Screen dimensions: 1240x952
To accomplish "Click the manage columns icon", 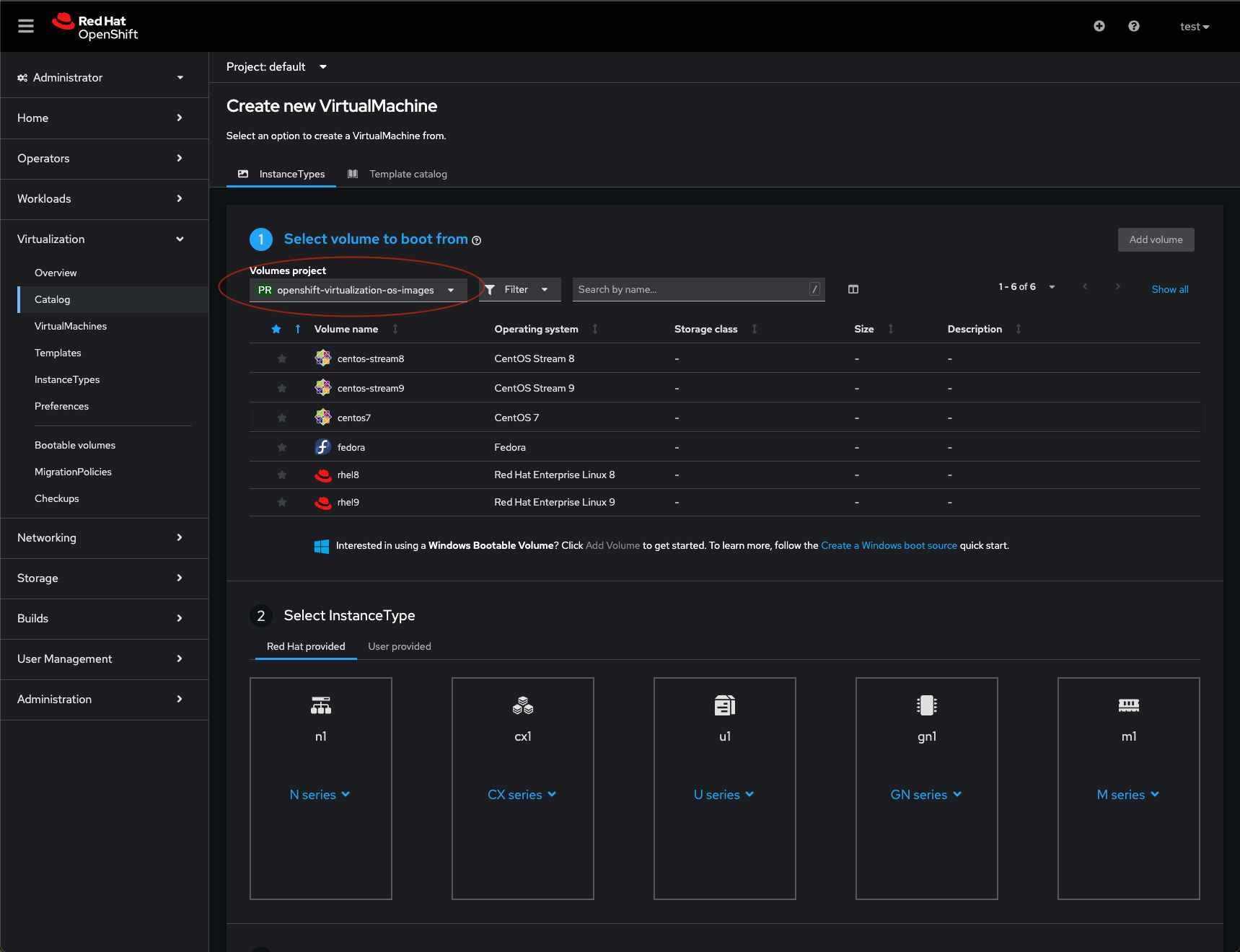I will 853,289.
